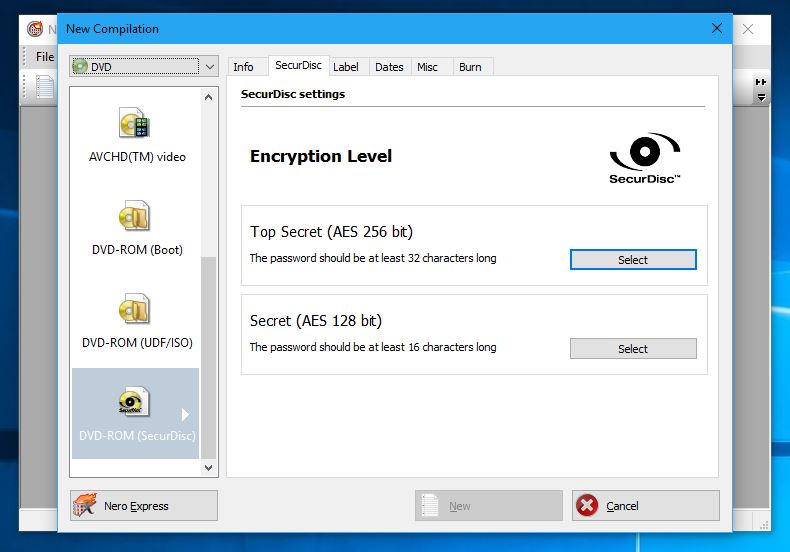Click the New compilation button

tap(489, 506)
